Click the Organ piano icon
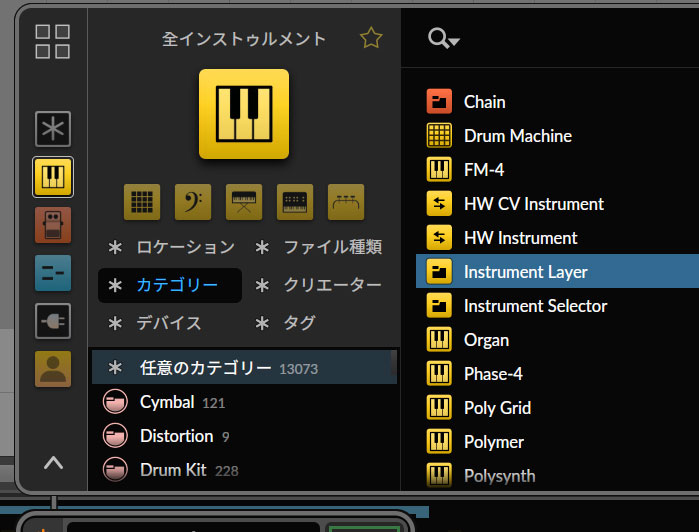The height and width of the screenshot is (532, 699). pos(439,340)
